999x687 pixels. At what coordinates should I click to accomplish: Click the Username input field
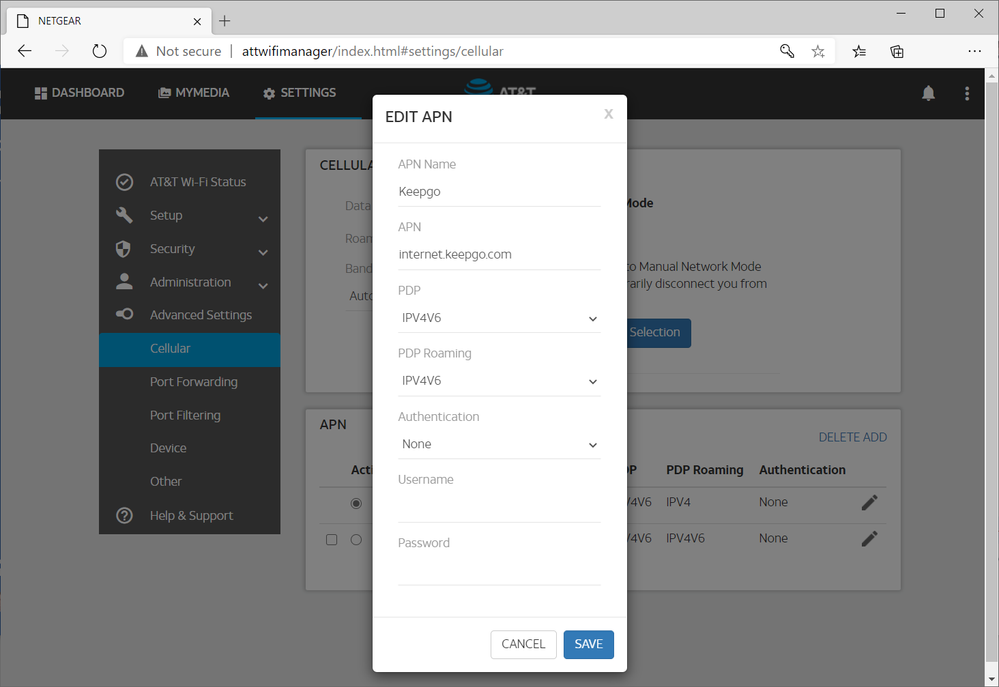499,508
